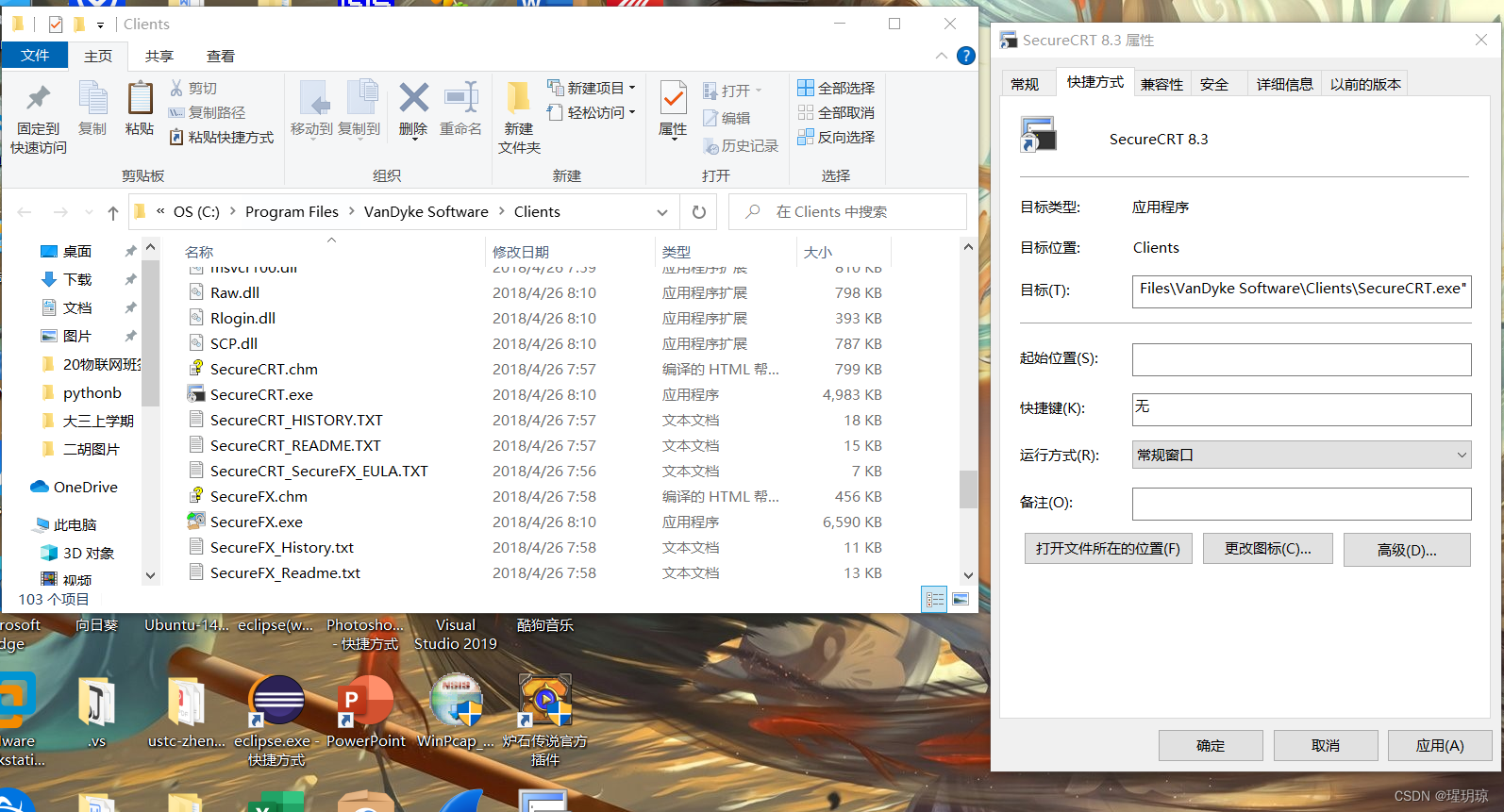Click Cancel in the properties dialog

click(x=1326, y=745)
